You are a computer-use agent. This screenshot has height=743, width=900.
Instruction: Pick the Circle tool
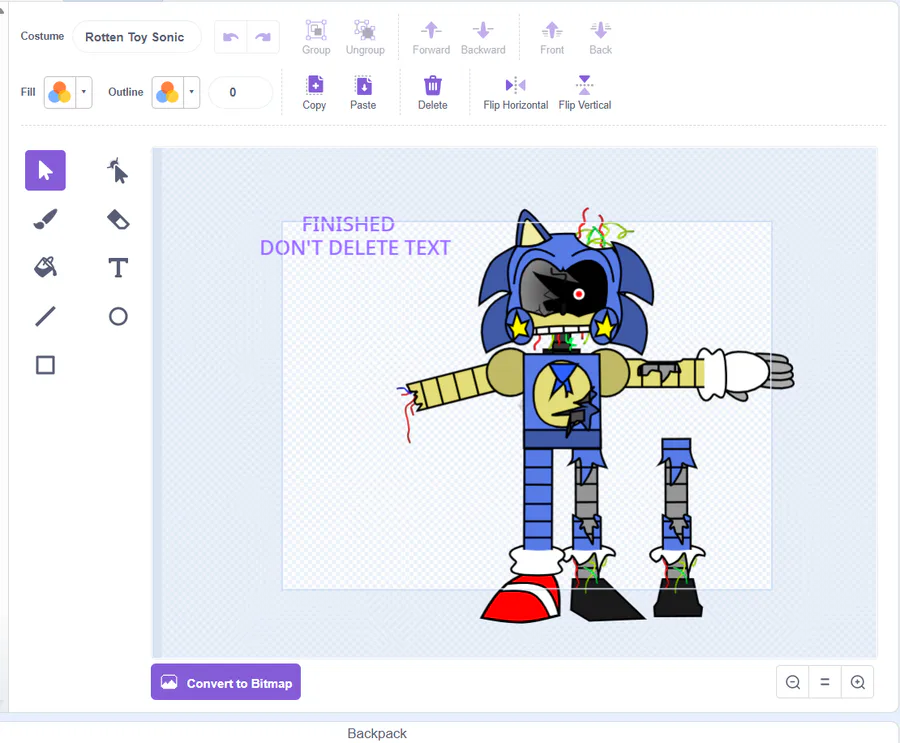click(118, 316)
